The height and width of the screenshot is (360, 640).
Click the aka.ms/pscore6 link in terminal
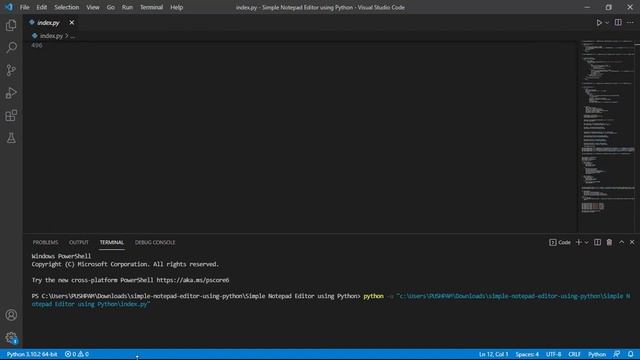click(193, 280)
